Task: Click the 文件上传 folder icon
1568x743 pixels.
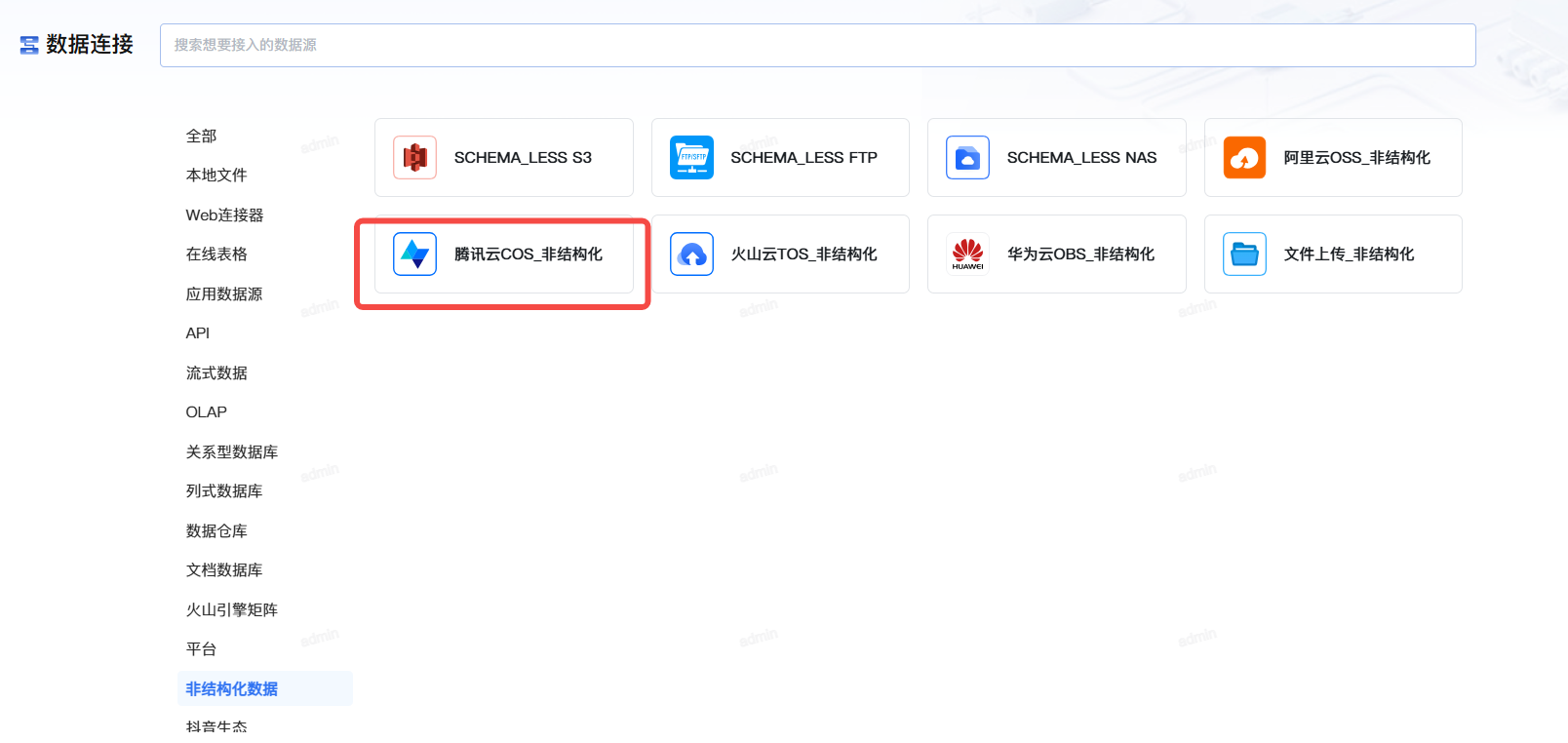Action: (1245, 254)
